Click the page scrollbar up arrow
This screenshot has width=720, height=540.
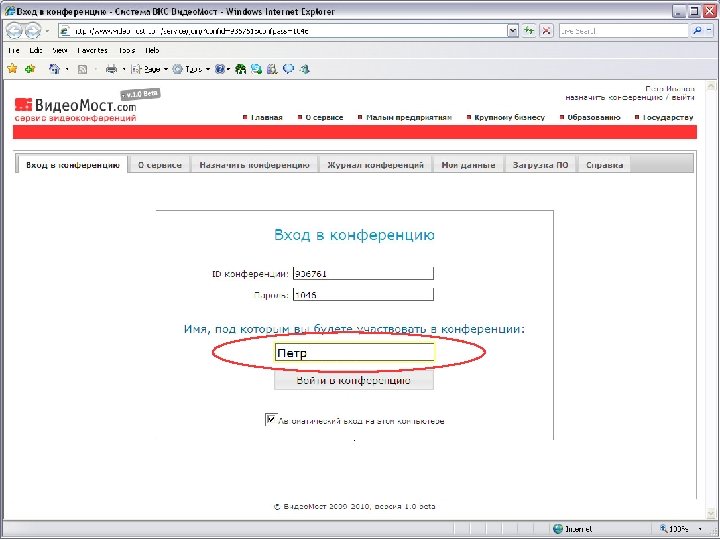pyautogui.click(x=710, y=86)
